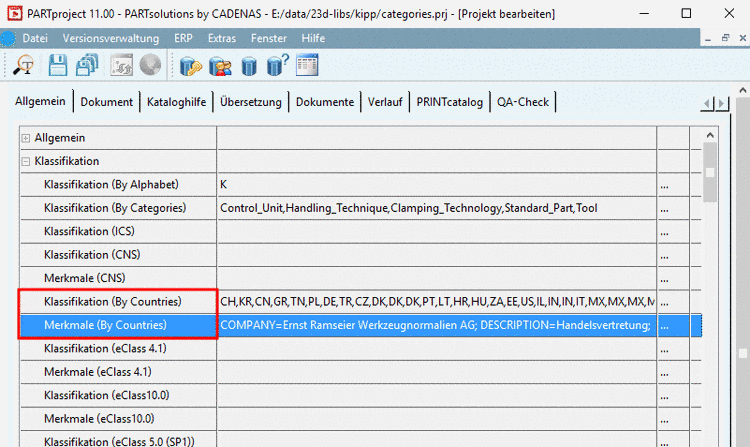The image size is (750, 447).
Task: Switch to the QA-Check tab
Action: click(x=523, y=102)
